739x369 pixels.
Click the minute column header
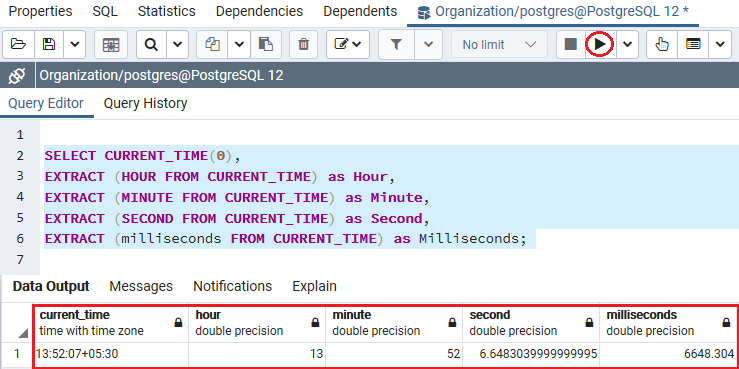394,323
